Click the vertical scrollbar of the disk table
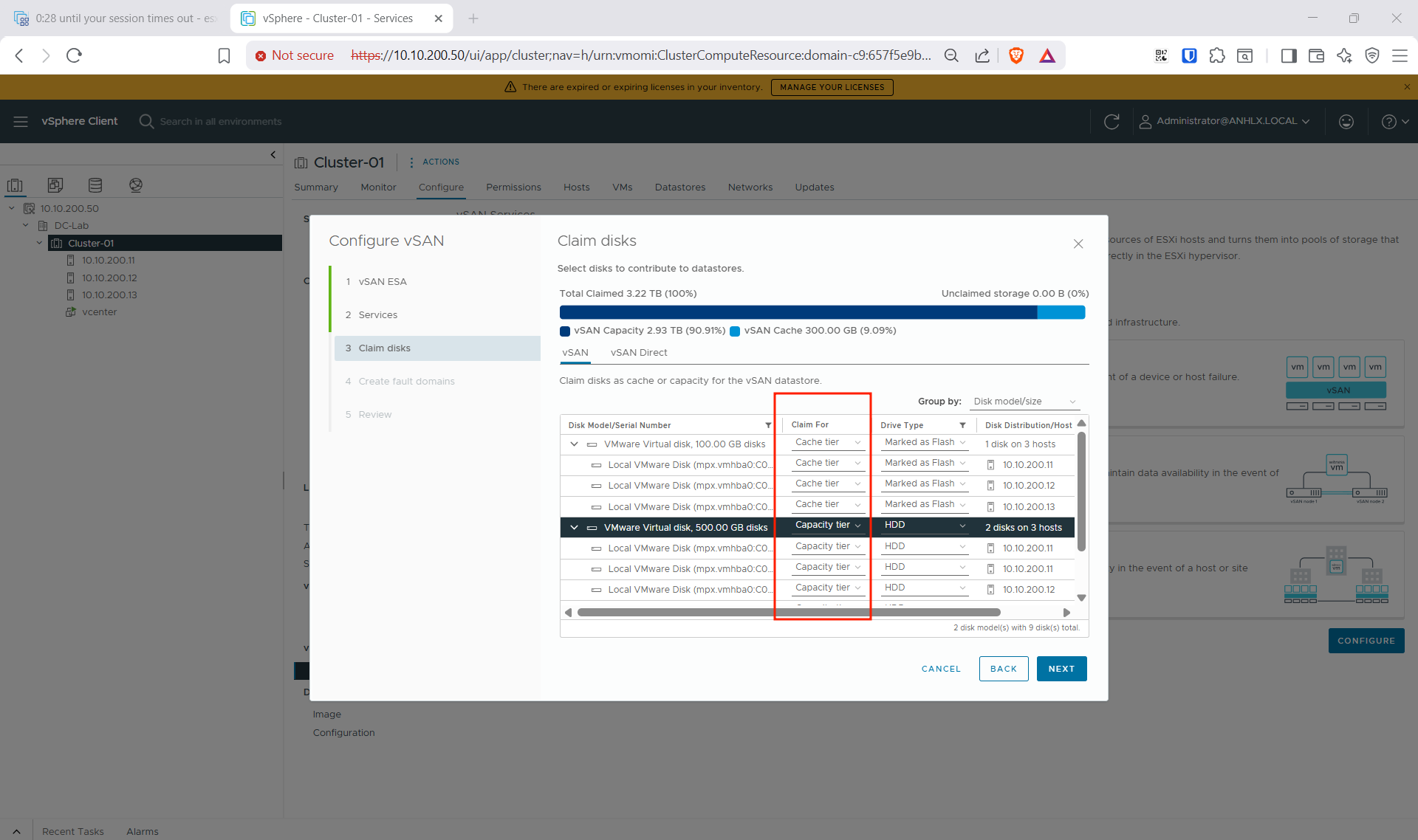The width and height of the screenshot is (1418, 840). [x=1081, y=492]
